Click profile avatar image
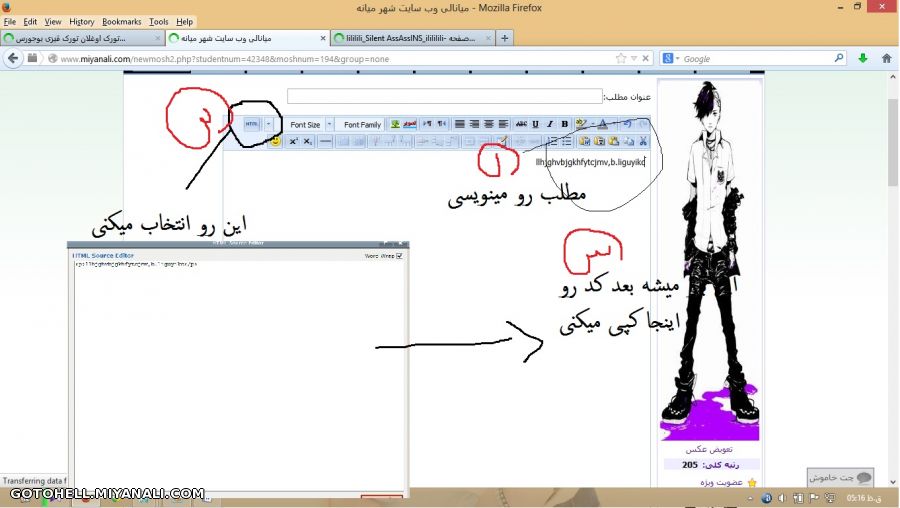The height and width of the screenshot is (508, 900). [x=709, y=261]
